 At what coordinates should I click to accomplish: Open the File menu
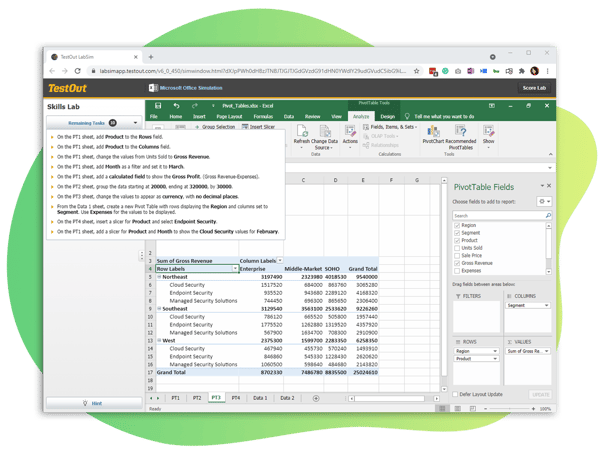(x=154, y=116)
